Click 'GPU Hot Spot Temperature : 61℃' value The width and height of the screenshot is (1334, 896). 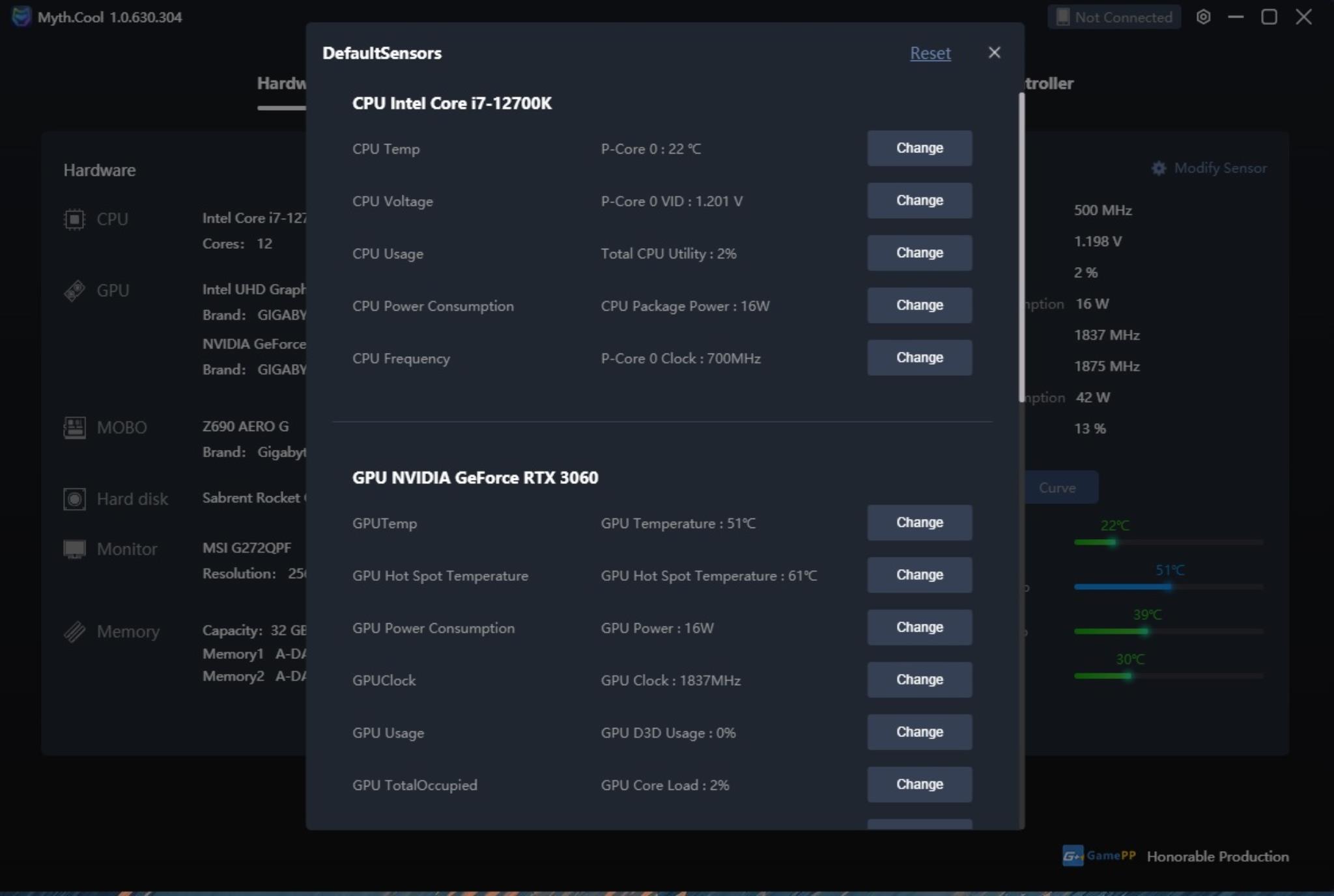[709, 576]
